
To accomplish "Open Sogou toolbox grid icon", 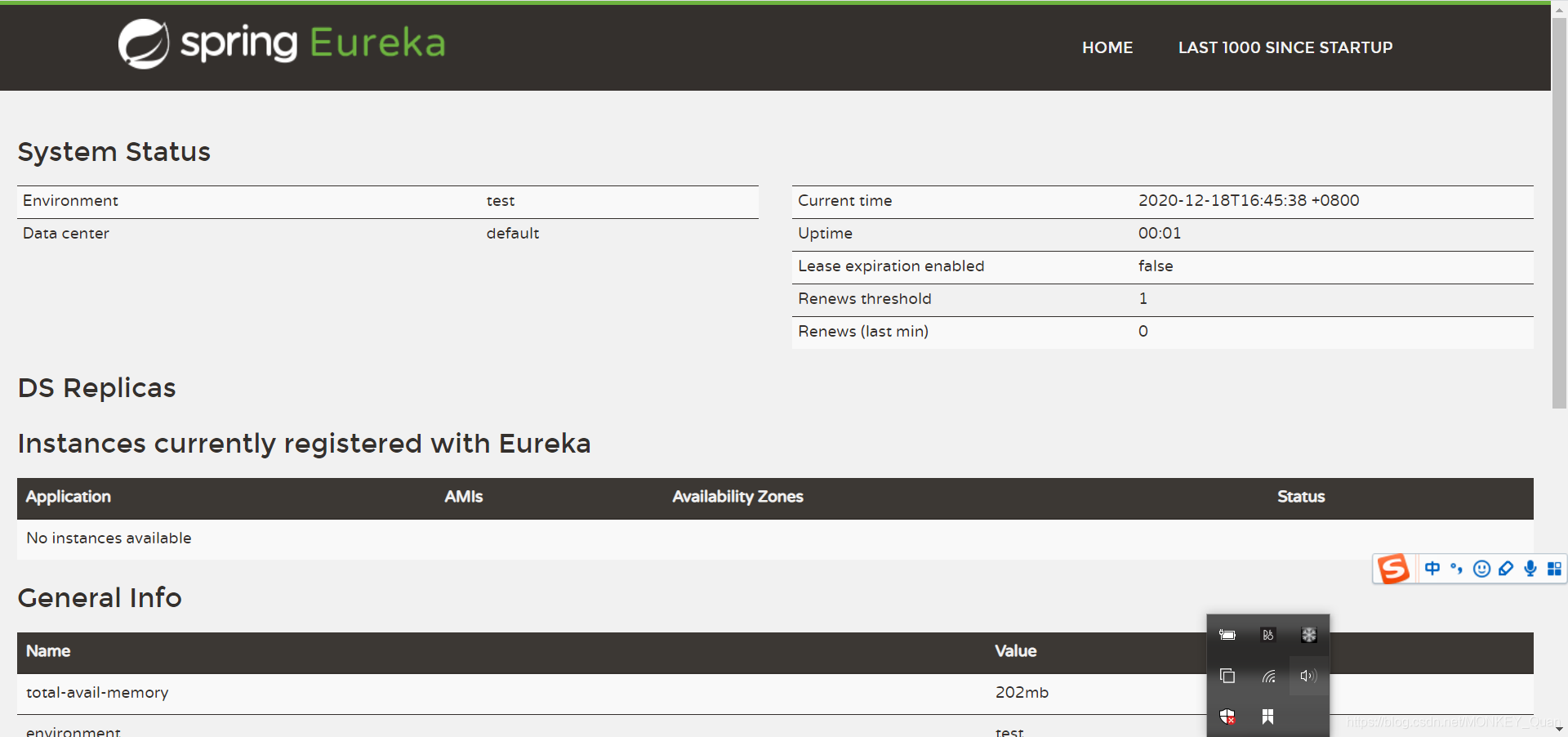I will 1554,569.
